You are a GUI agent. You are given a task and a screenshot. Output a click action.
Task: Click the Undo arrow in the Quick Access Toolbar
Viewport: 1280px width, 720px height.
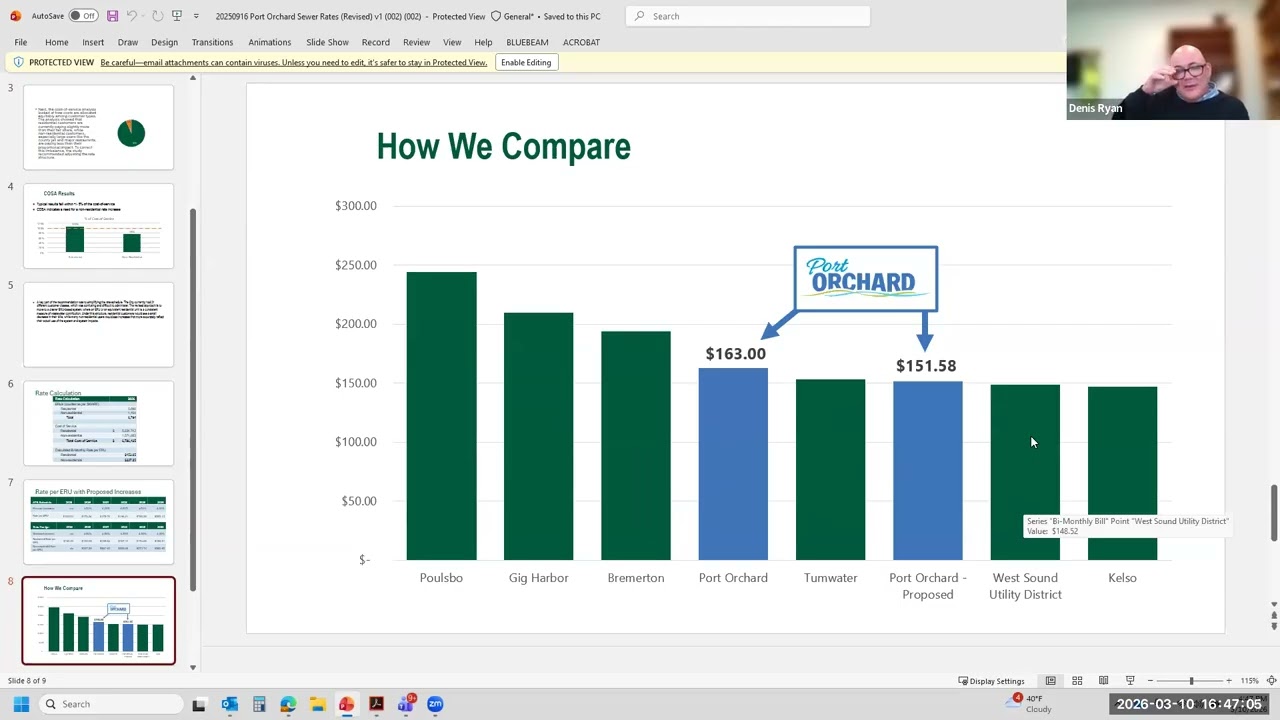click(x=131, y=16)
